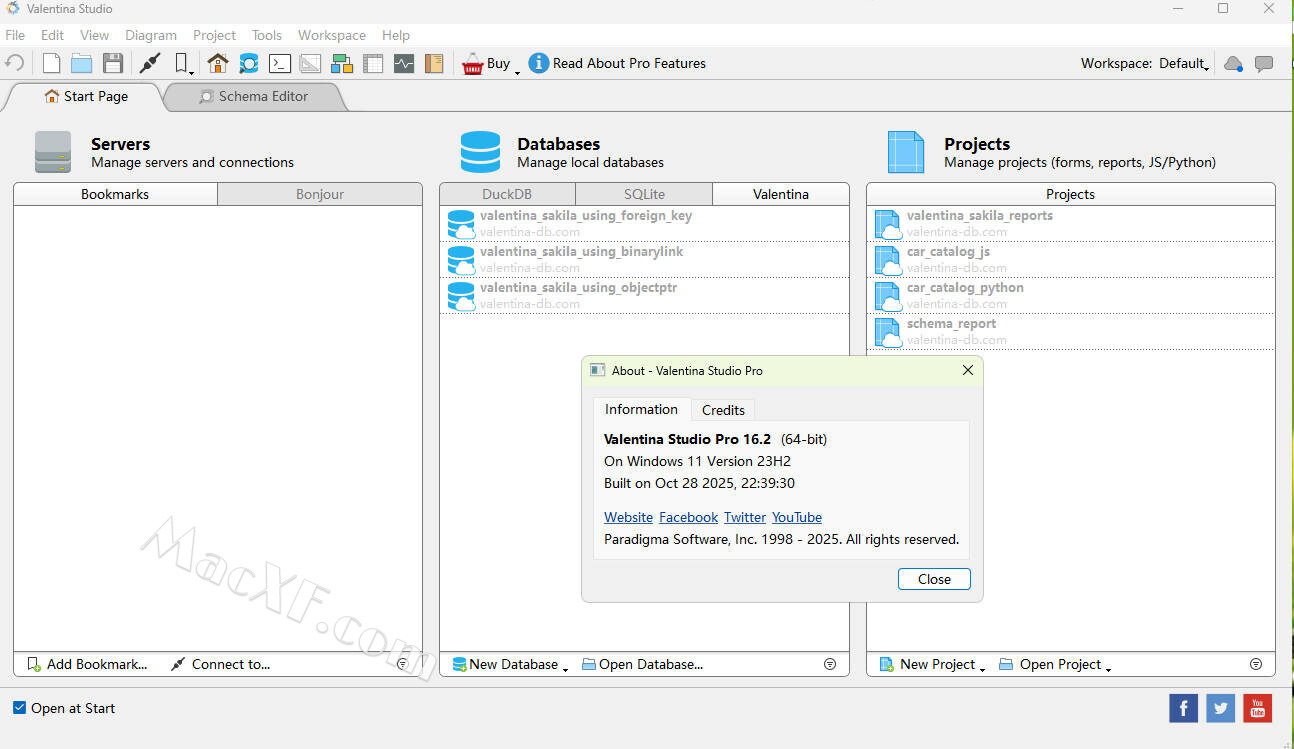Click the Twitter icon at bottom right
Image resolution: width=1294 pixels, height=749 pixels.
pyautogui.click(x=1220, y=708)
